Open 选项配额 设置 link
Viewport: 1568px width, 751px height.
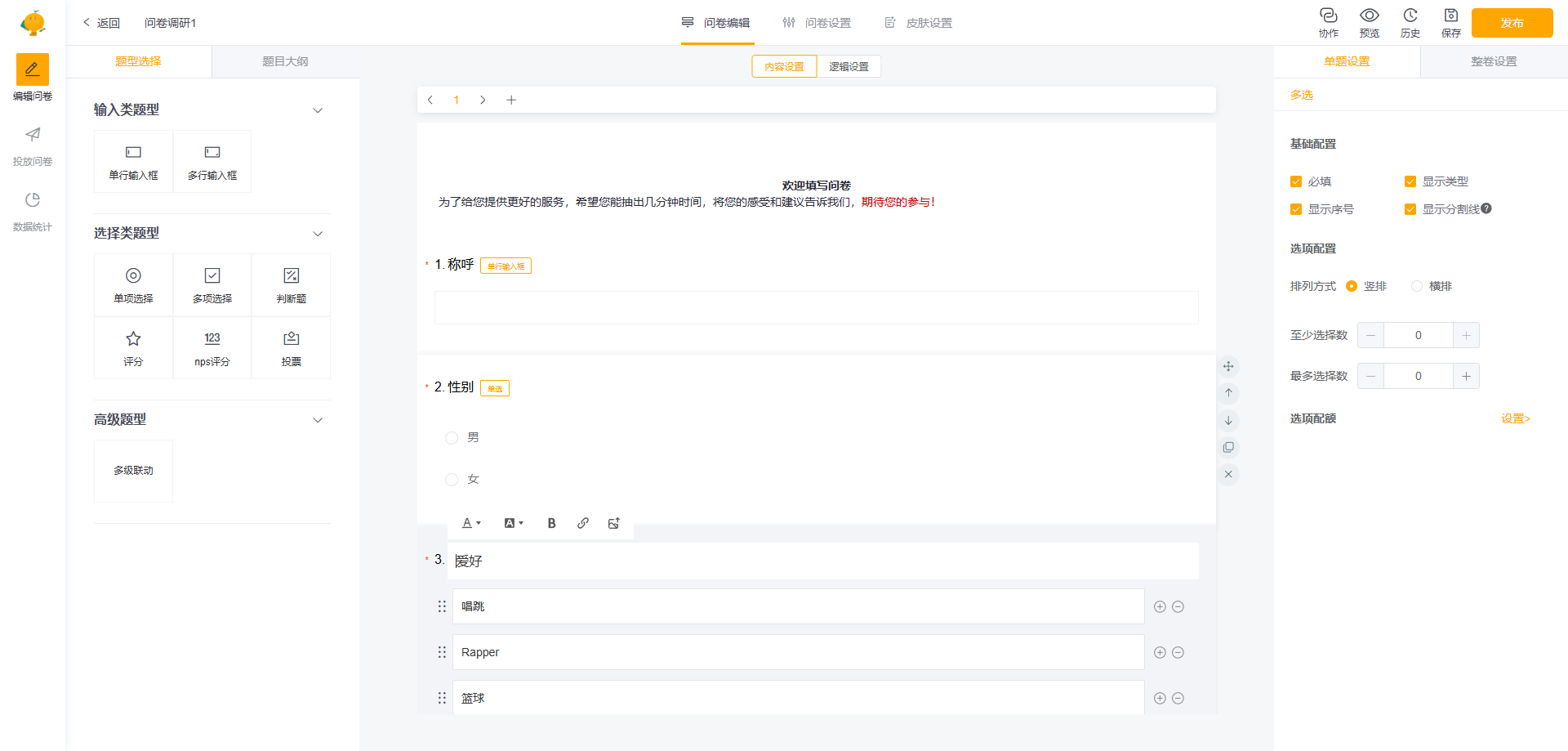click(x=1515, y=418)
